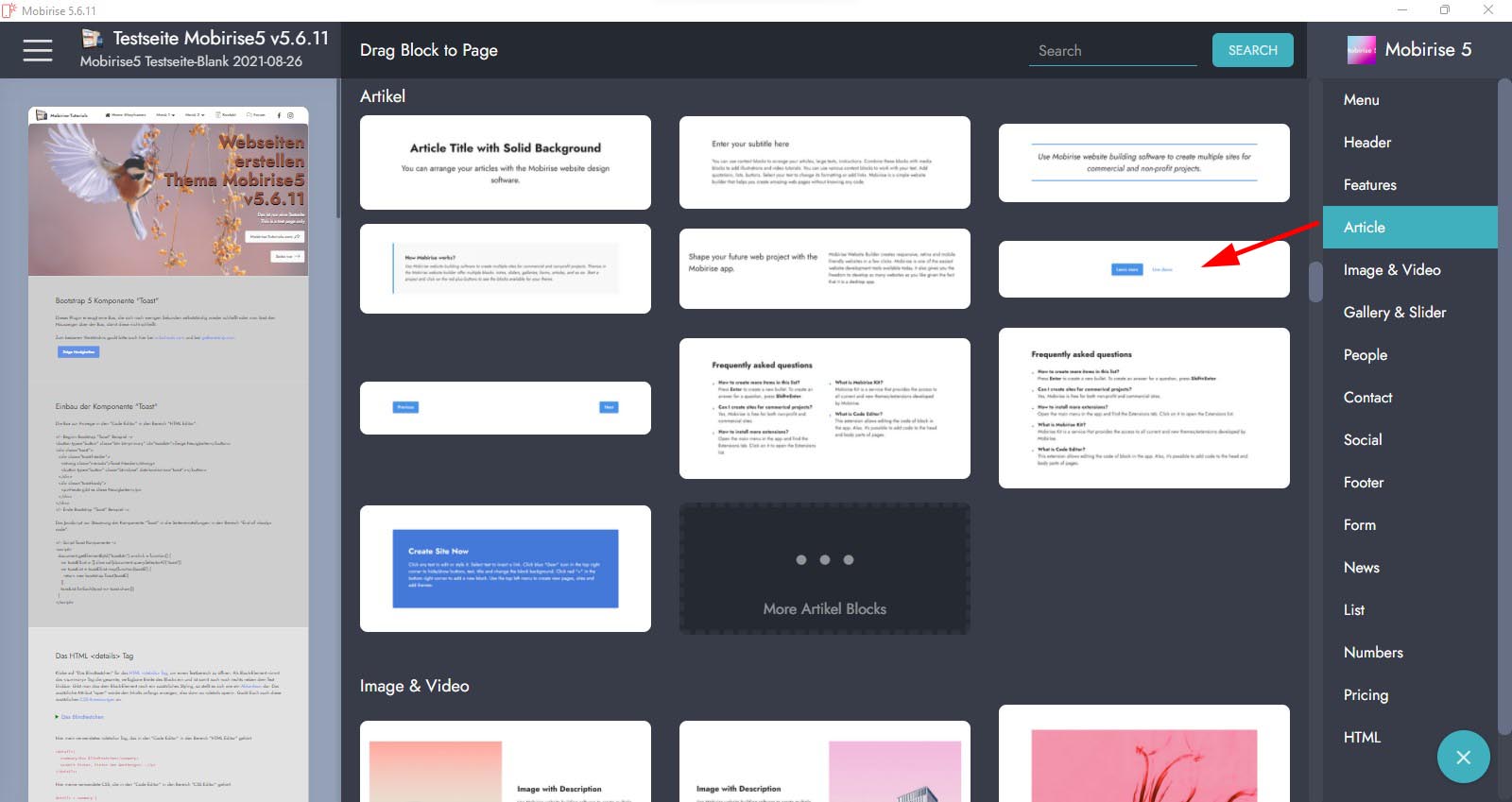Click the 'Image & Video' section heading
Image resolution: width=1512 pixels, height=802 pixels.
[x=414, y=686]
